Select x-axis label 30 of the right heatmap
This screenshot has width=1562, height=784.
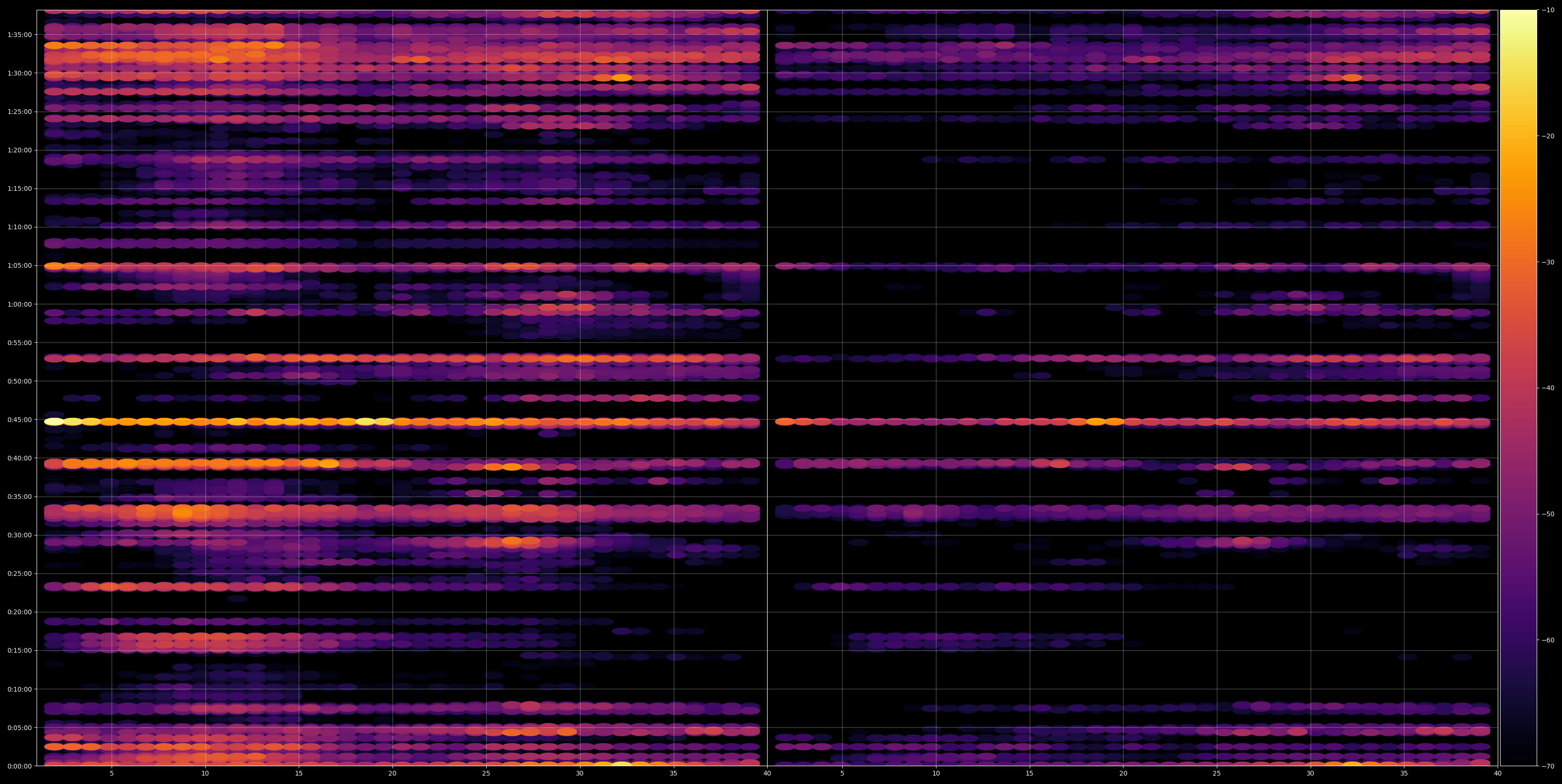pyautogui.click(x=1310, y=774)
